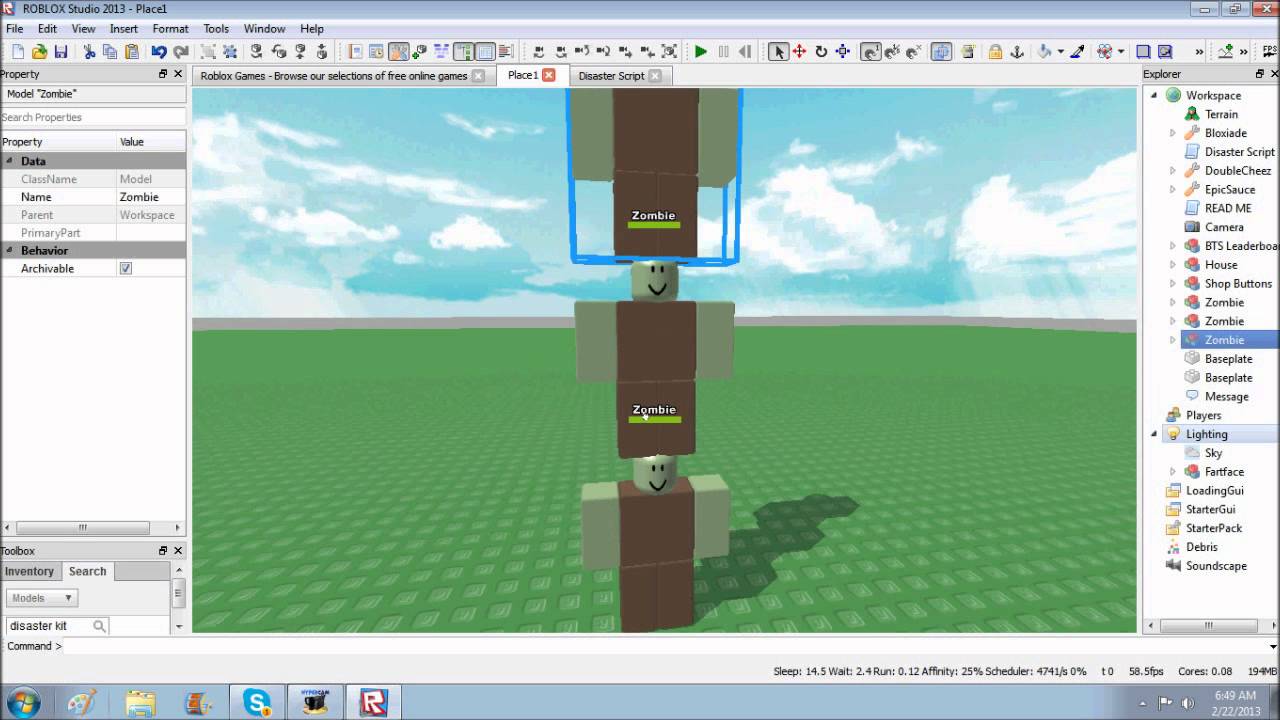Select the Message object in Explorer
This screenshot has width=1280, height=720.
coord(1227,397)
